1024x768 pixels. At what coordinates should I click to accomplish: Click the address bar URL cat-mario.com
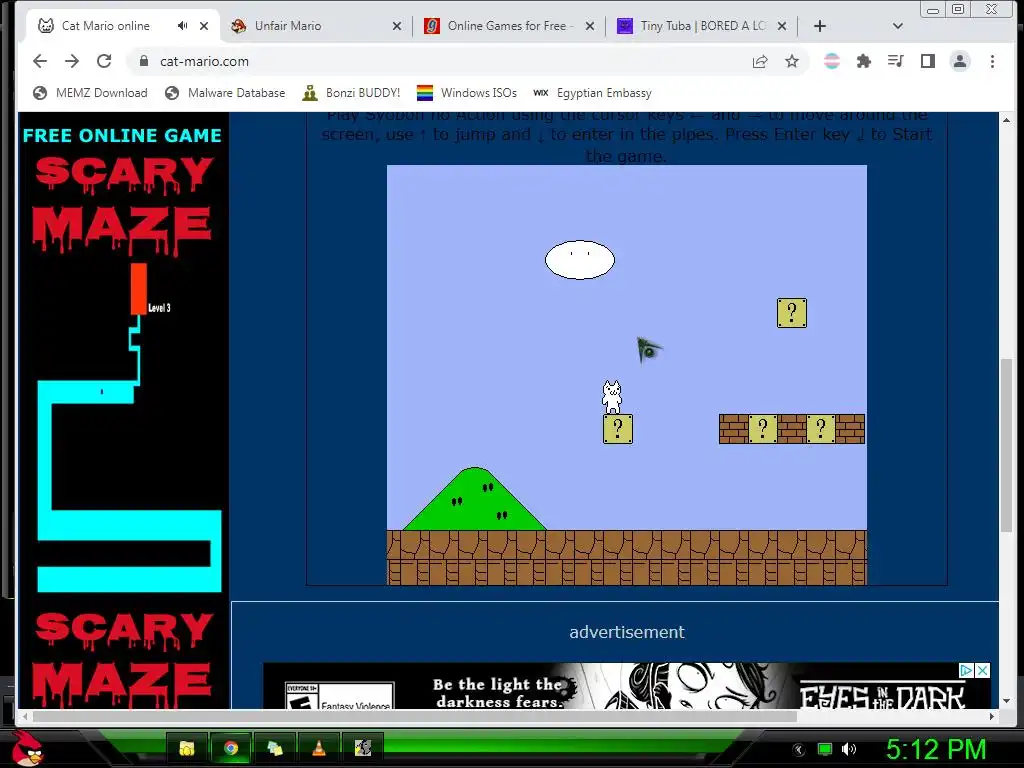[x=204, y=61]
